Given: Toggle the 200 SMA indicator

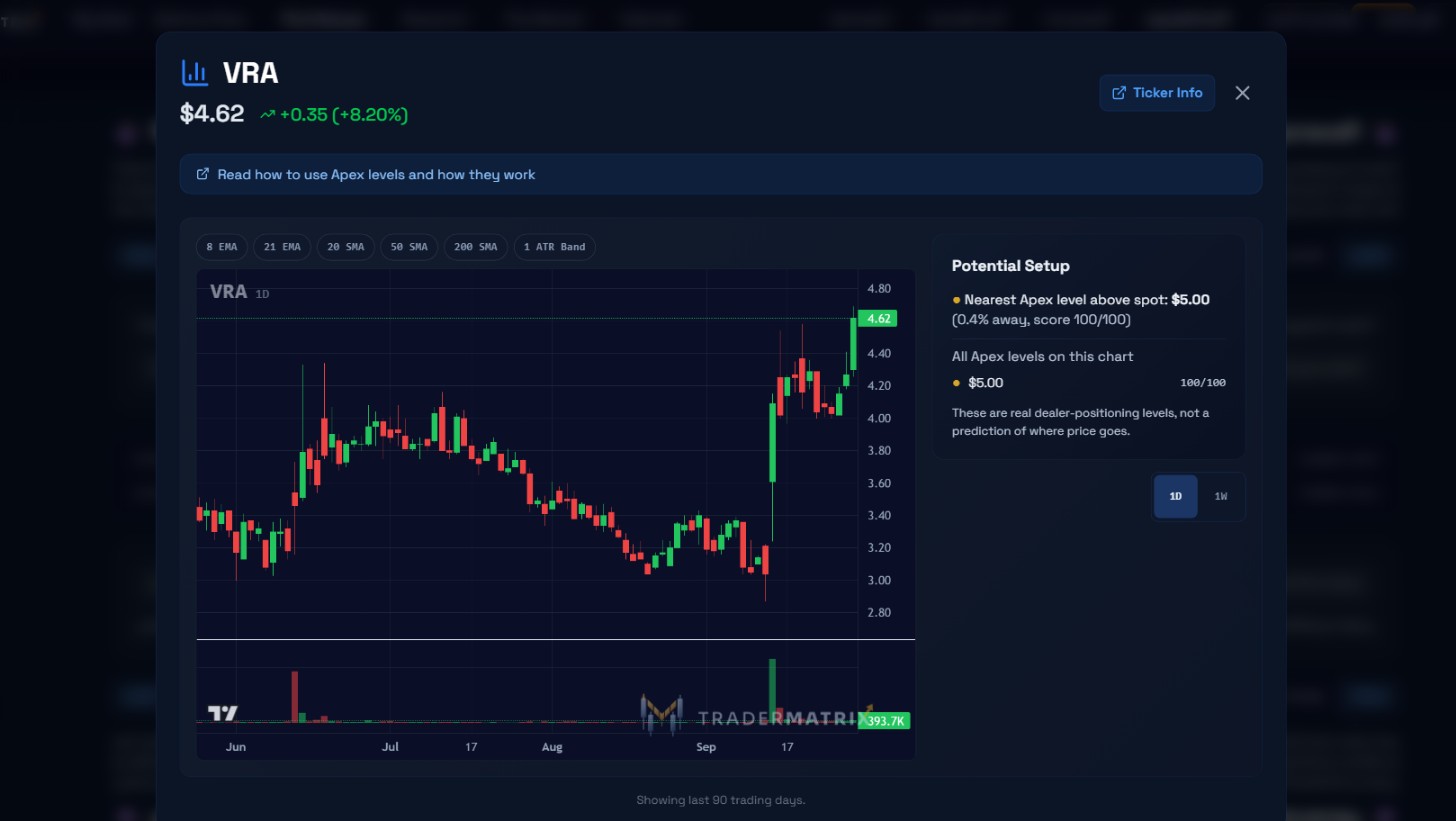Looking at the screenshot, I should coord(476,247).
